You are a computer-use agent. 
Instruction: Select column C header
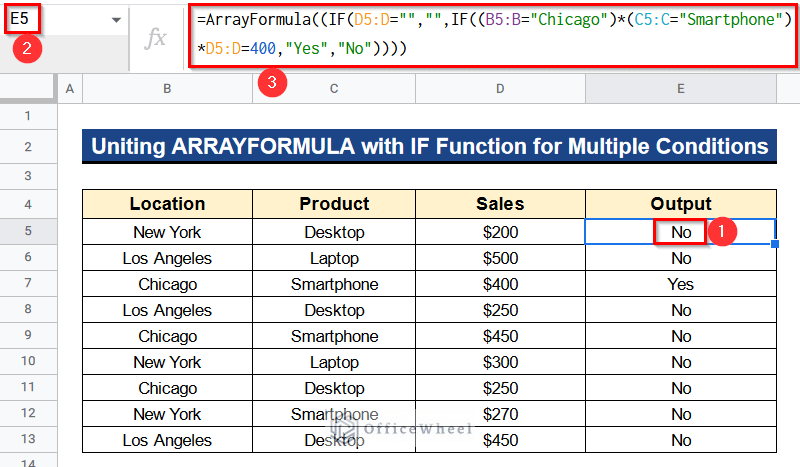point(334,89)
